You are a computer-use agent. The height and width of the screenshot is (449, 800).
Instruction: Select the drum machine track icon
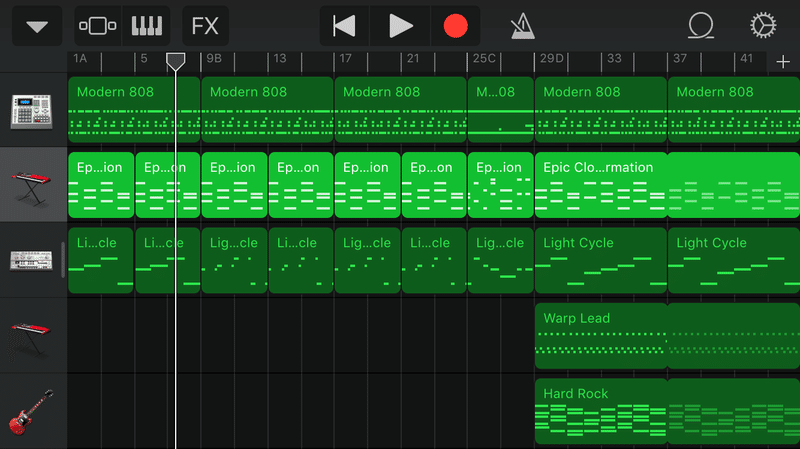(x=32, y=111)
